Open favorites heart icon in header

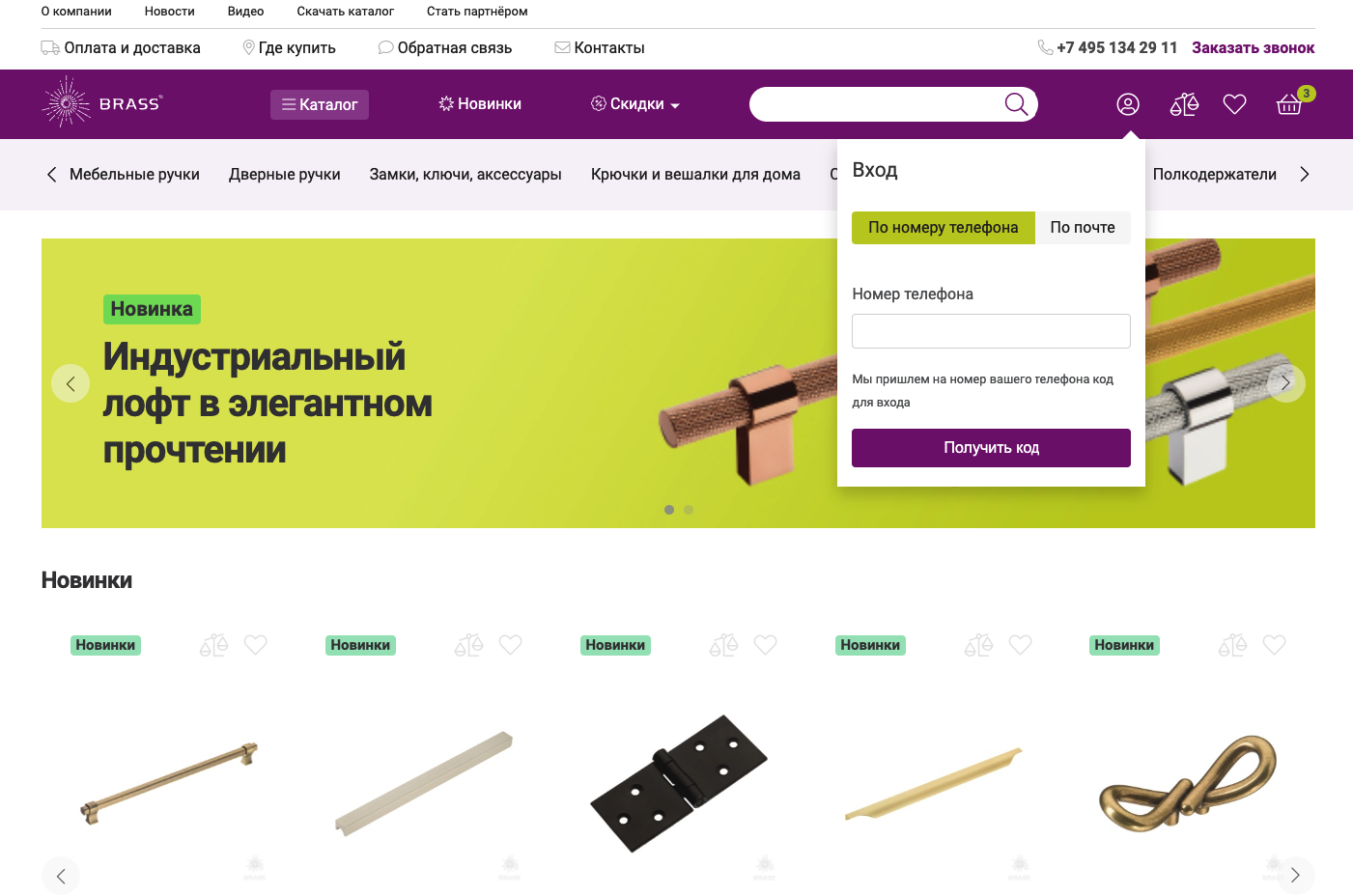click(x=1234, y=104)
